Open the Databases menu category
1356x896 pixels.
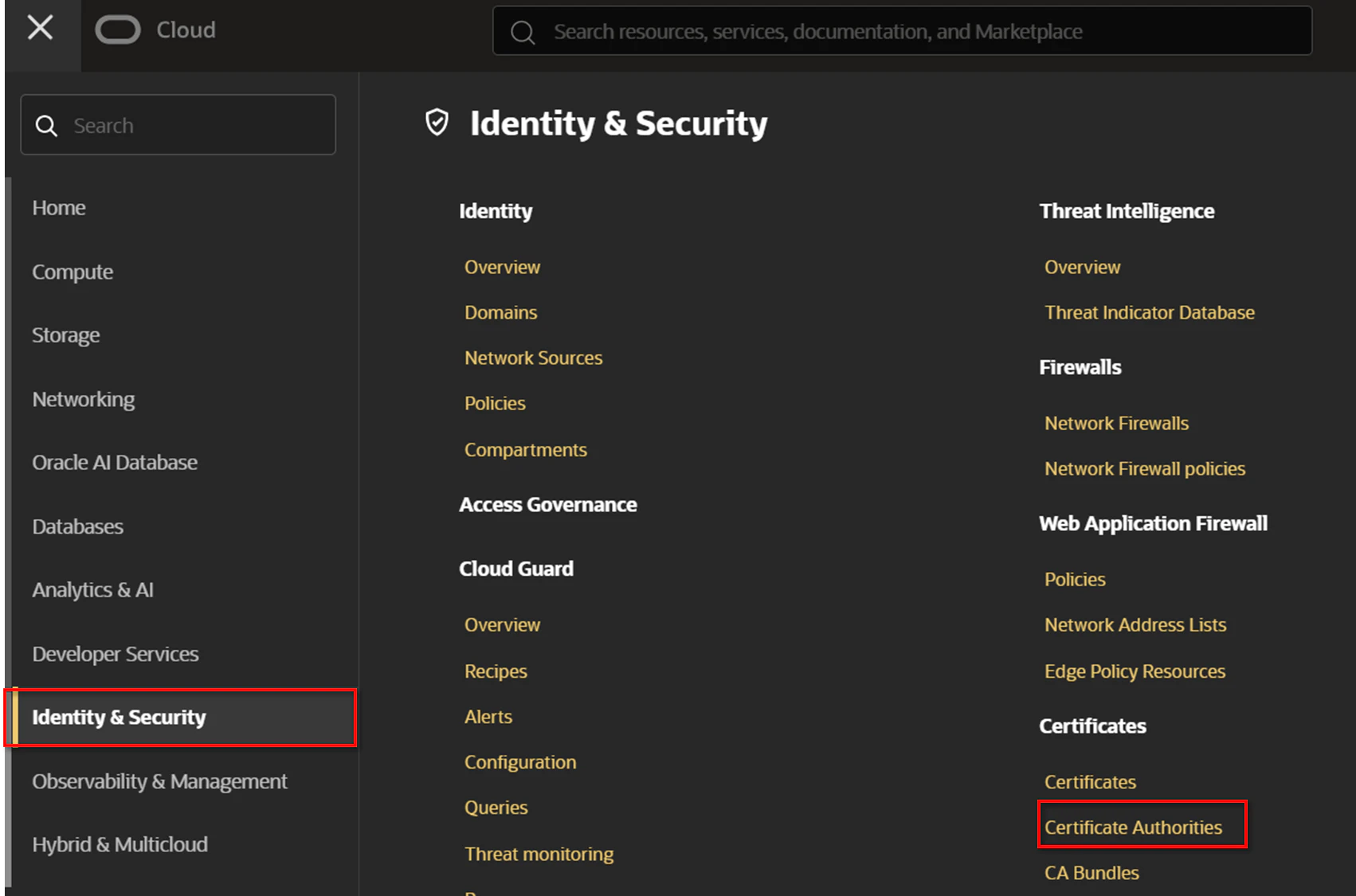coord(78,526)
